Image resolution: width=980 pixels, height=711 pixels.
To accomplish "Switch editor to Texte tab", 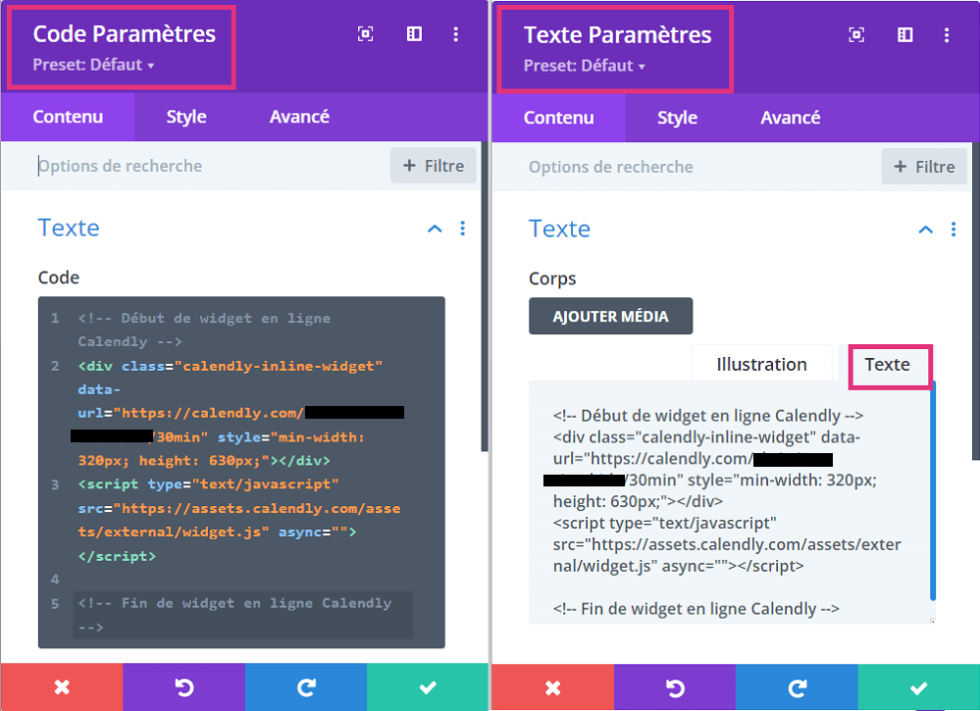I will [x=888, y=364].
